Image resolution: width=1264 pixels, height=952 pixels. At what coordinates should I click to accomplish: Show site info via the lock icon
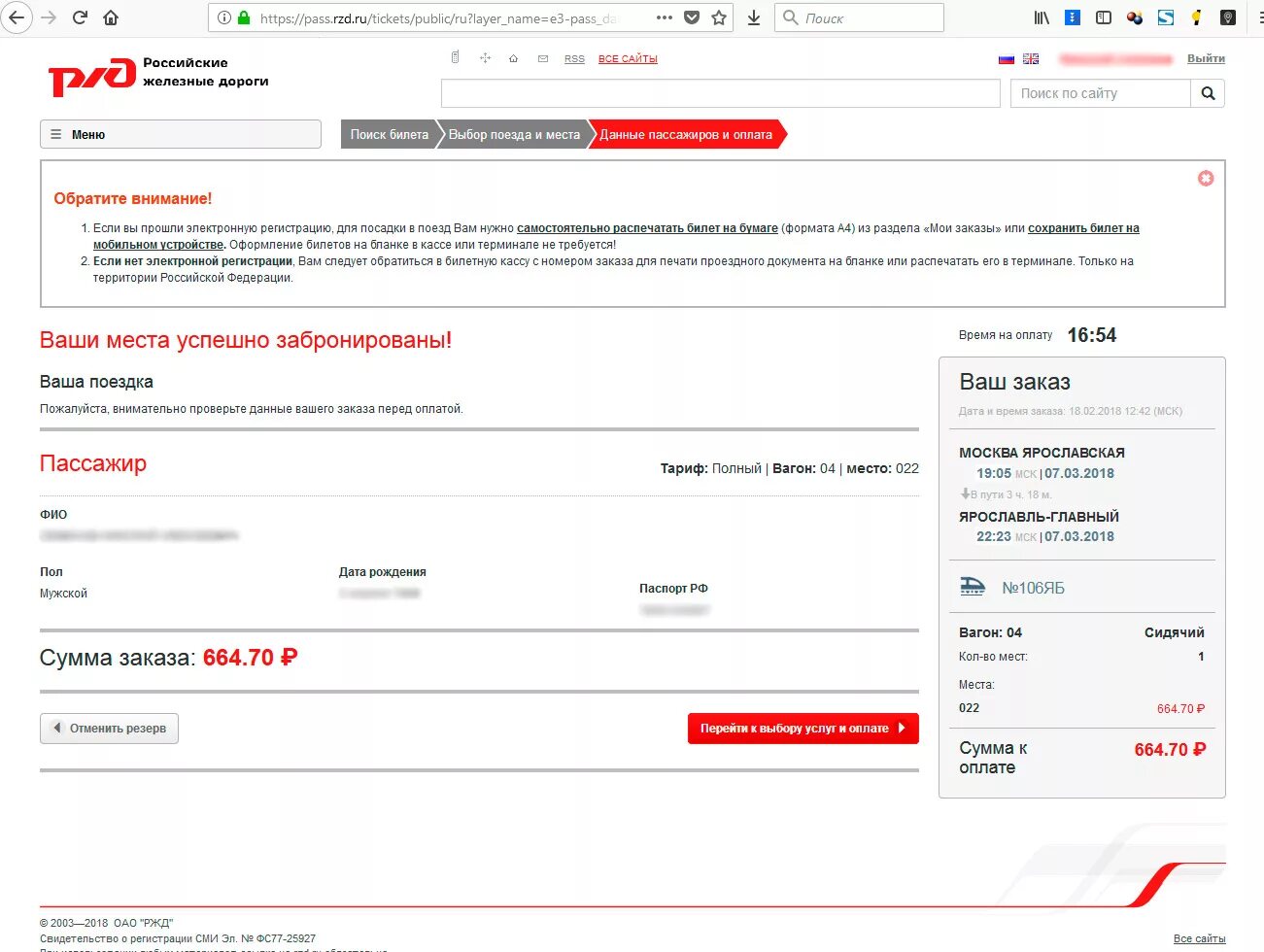pyautogui.click(x=244, y=17)
